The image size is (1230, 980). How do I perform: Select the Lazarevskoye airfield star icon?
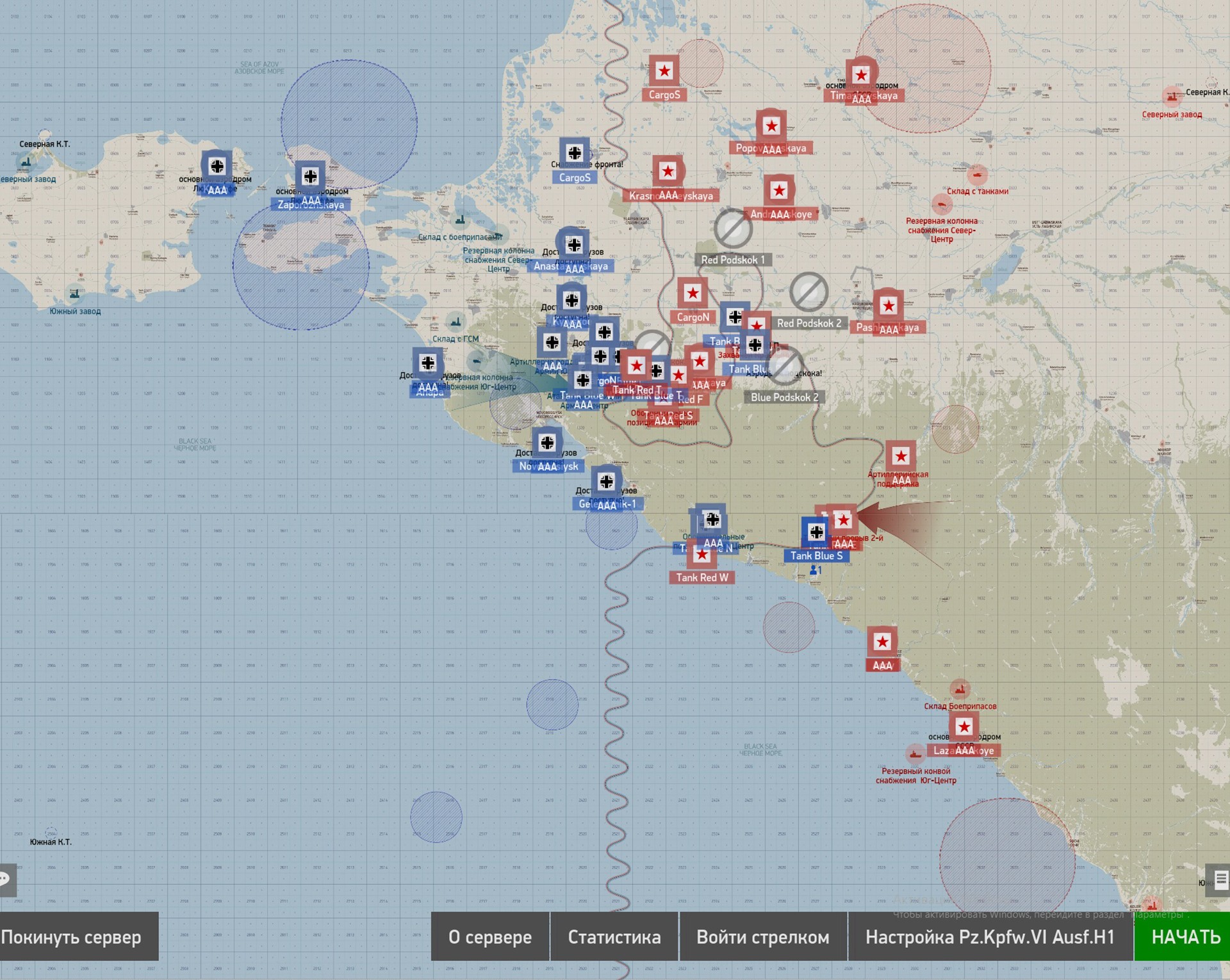click(x=964, y=726)
